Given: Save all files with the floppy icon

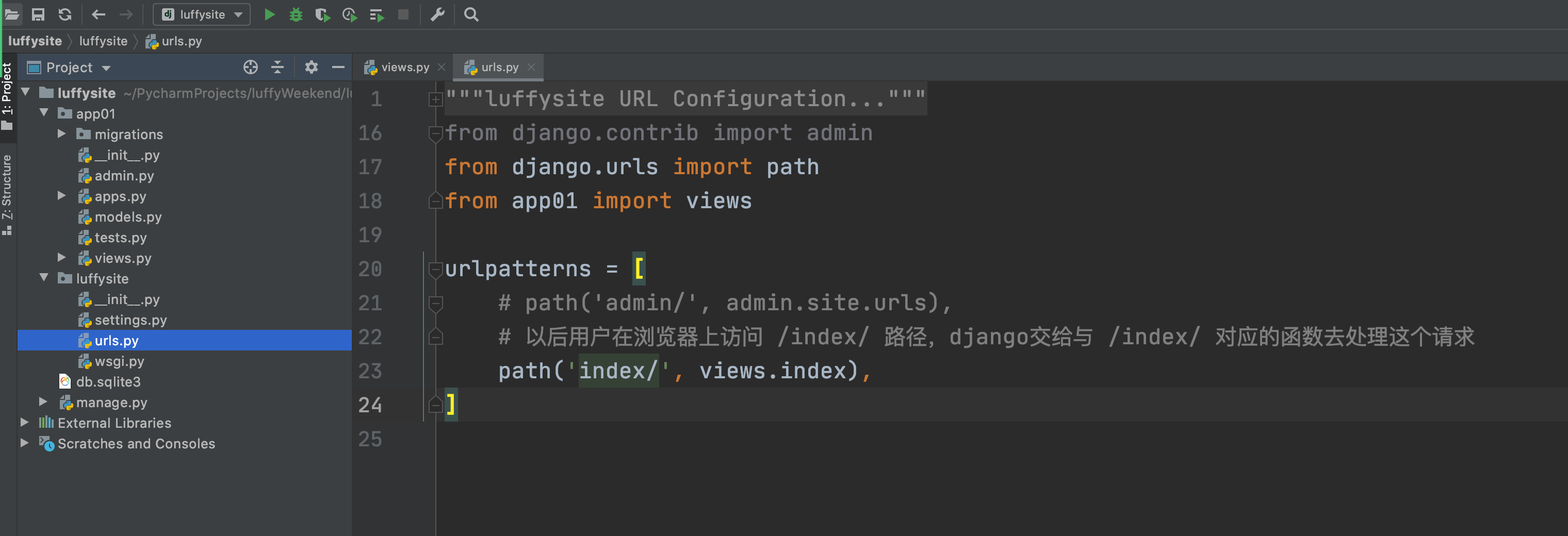Looking at the screenshot, I should click(x=38, y=14).
